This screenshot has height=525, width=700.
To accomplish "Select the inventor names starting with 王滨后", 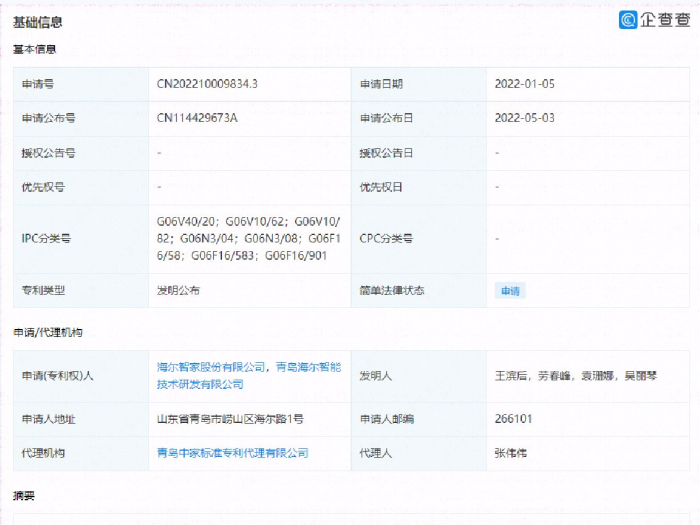I will (576, 376).
